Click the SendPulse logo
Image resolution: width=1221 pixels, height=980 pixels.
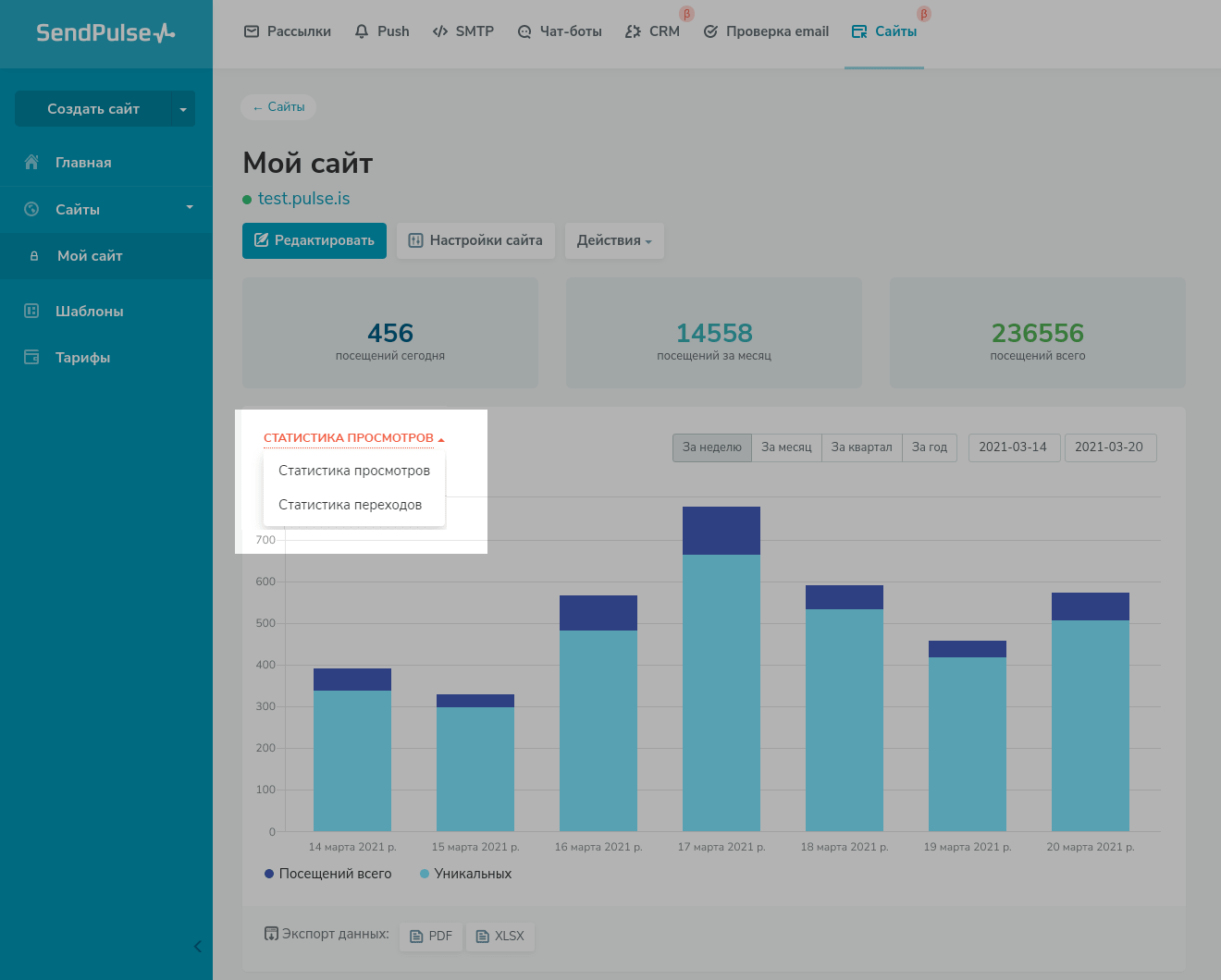click(x=105, y=33)
